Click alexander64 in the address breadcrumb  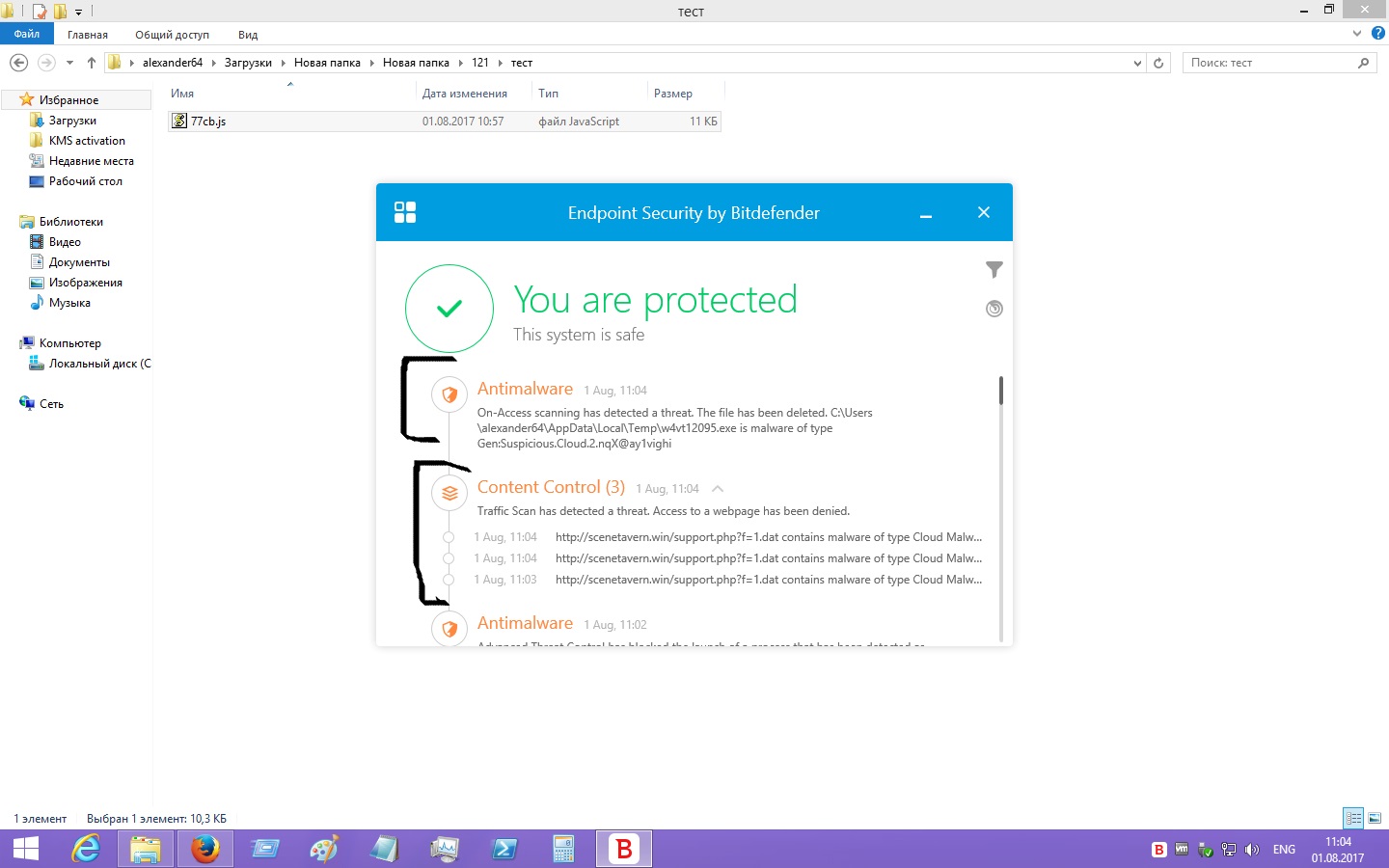tap(173, 63)
